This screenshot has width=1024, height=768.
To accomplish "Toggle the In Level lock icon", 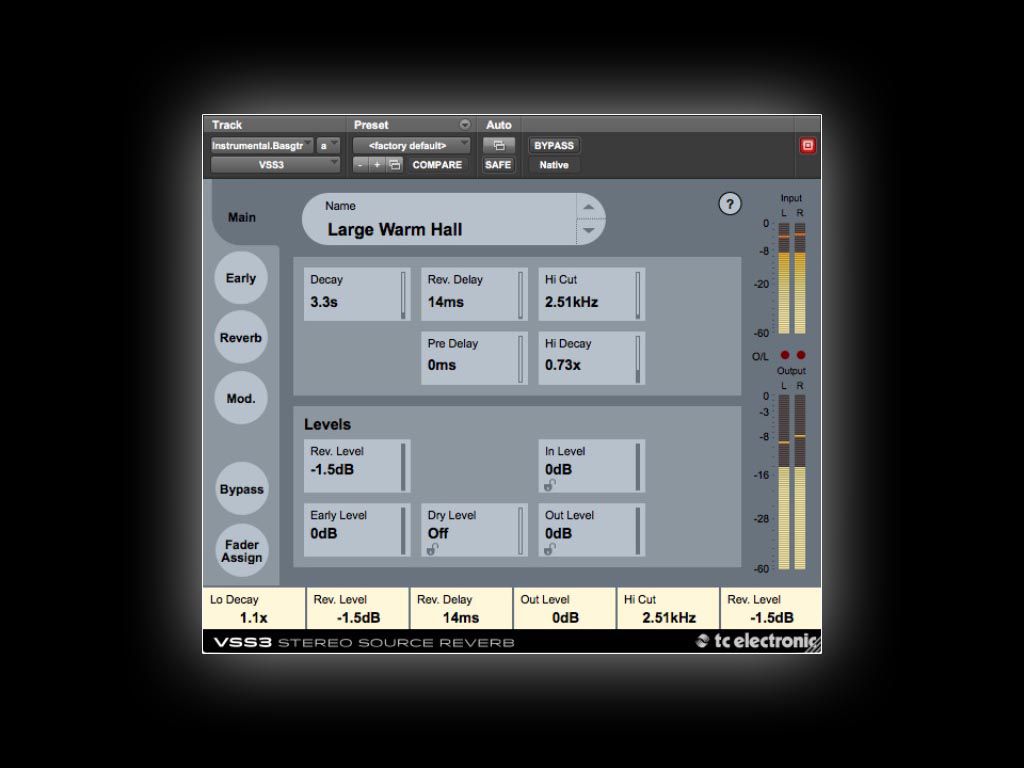I will 550,485.
